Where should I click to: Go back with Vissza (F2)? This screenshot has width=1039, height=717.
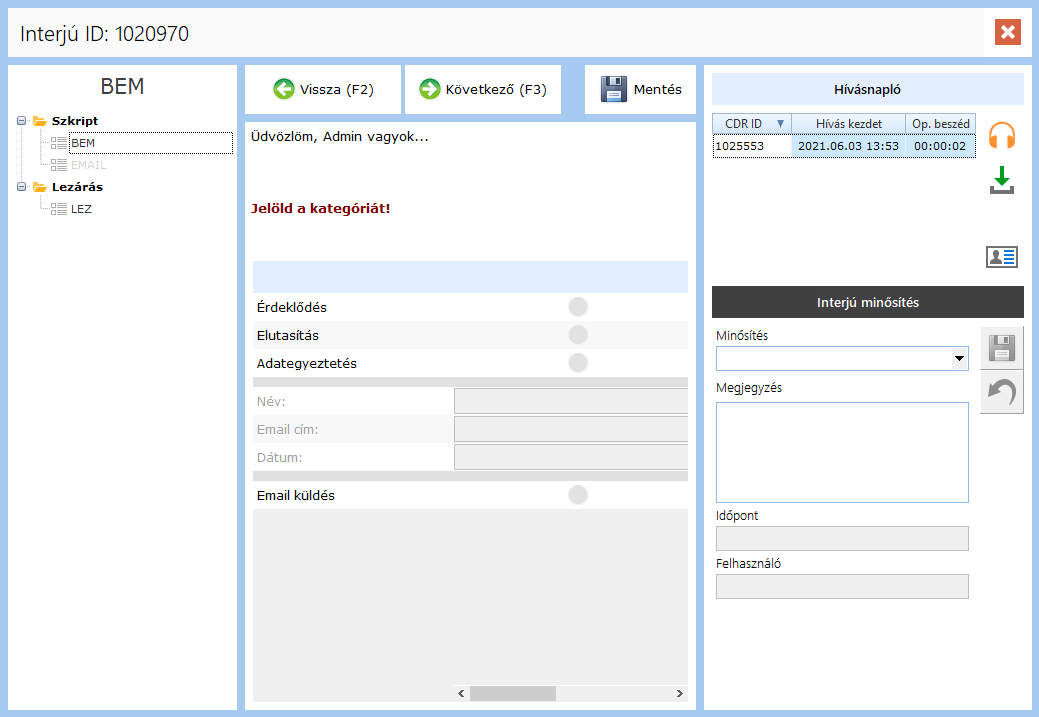(323, 90)
